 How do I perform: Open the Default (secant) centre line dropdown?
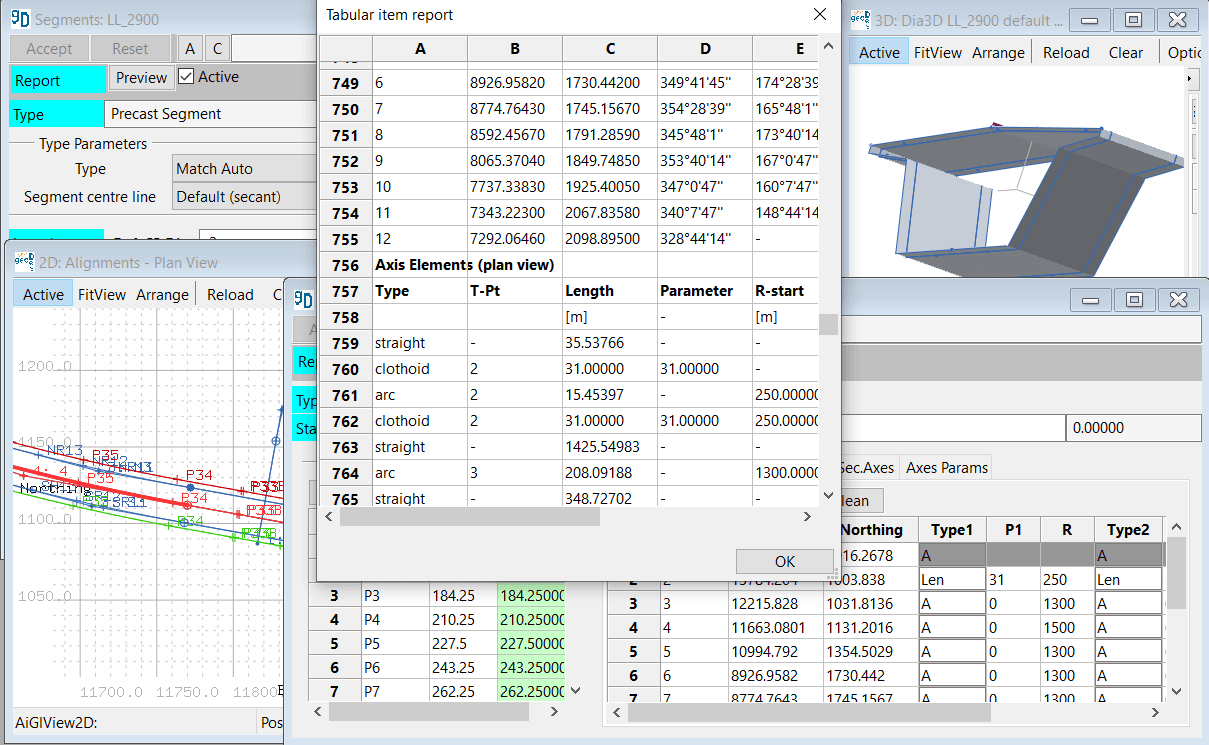(243, 197)
